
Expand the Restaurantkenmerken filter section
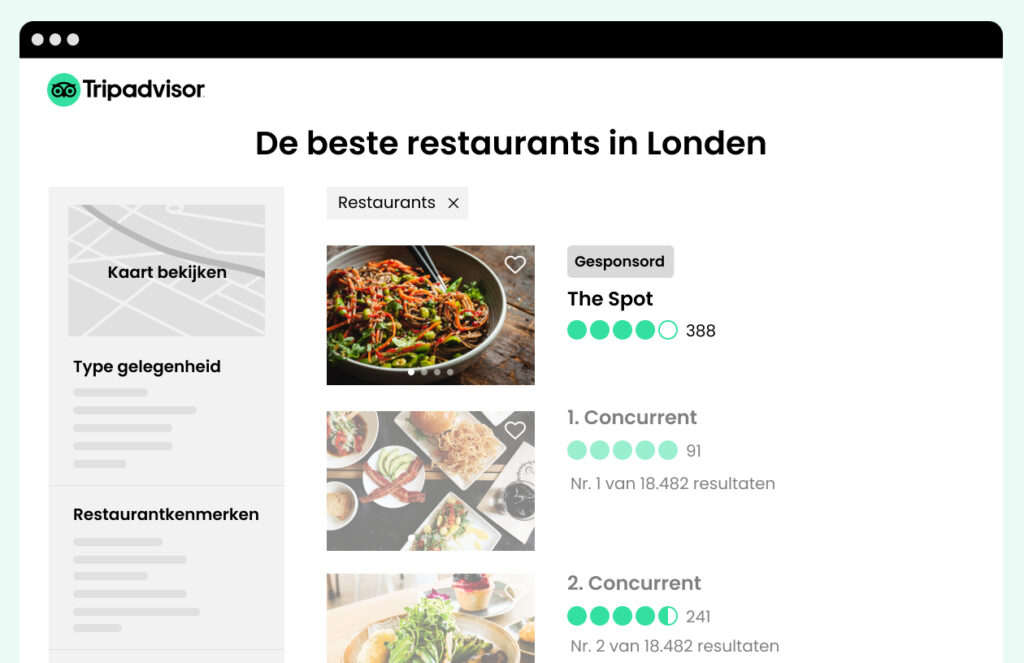[x=166, y=514]
